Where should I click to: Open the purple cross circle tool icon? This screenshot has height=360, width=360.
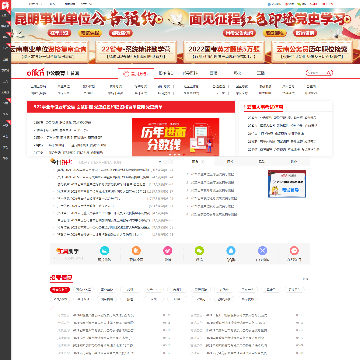[x=262, y=251]
